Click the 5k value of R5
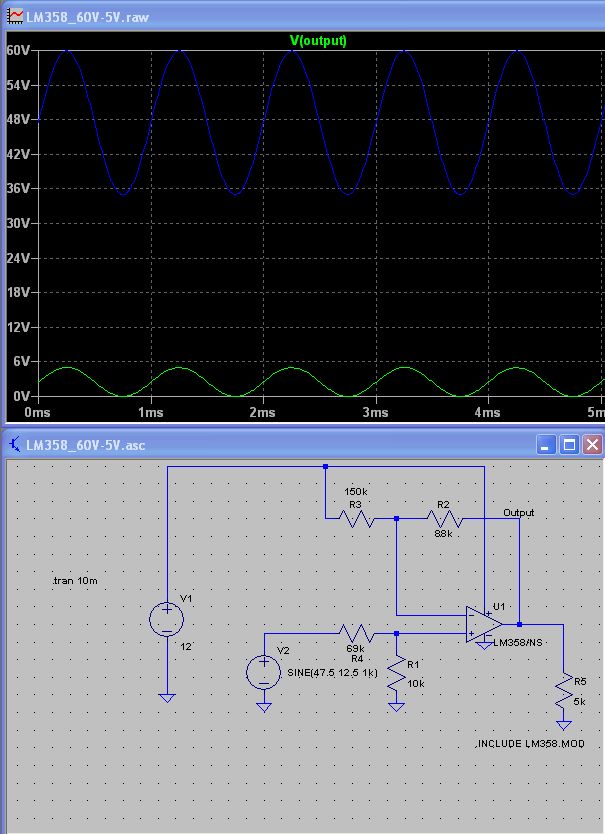Viewport: 605px width, 834px height. 579,702
